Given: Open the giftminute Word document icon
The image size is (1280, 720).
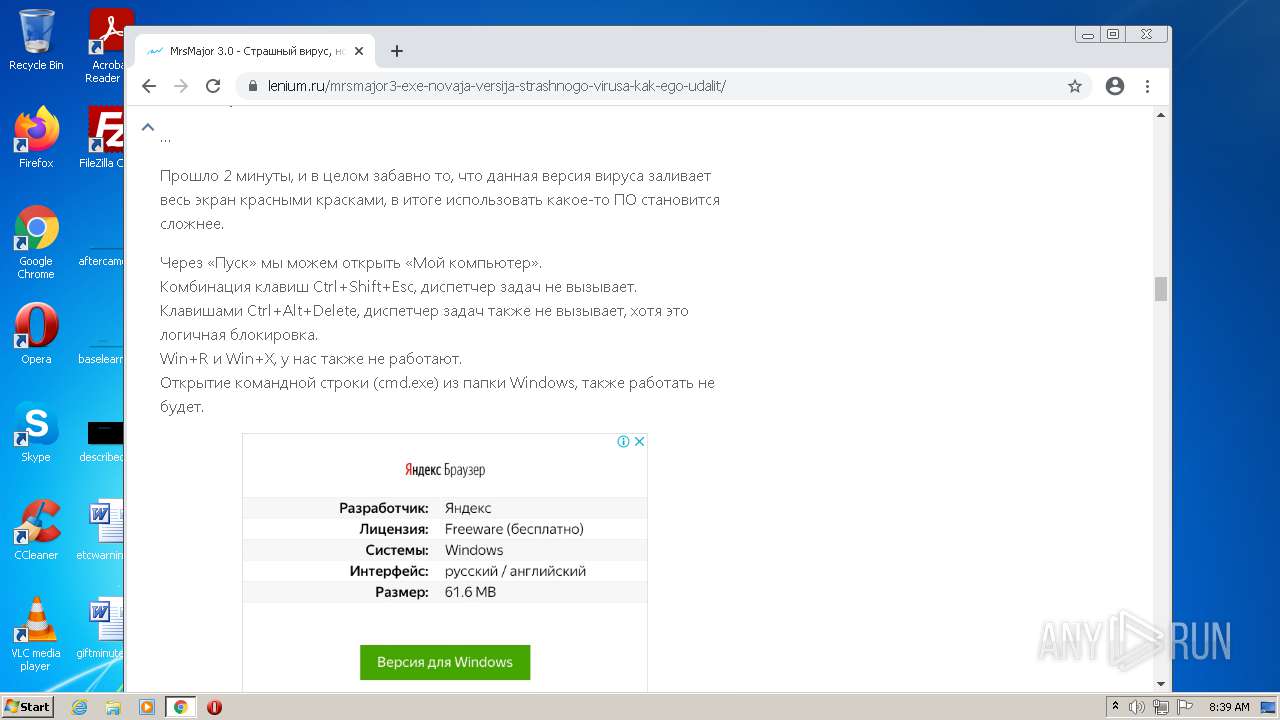Looking at the screenshot, I should tap(101, 628).
